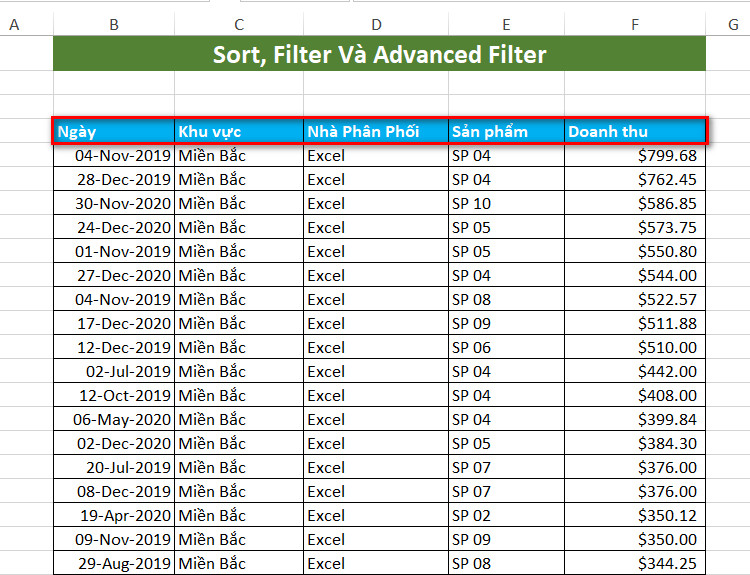Click date cell 28-Dec-2019
Viewport: 750px width, 575px height.
(114, 179)
